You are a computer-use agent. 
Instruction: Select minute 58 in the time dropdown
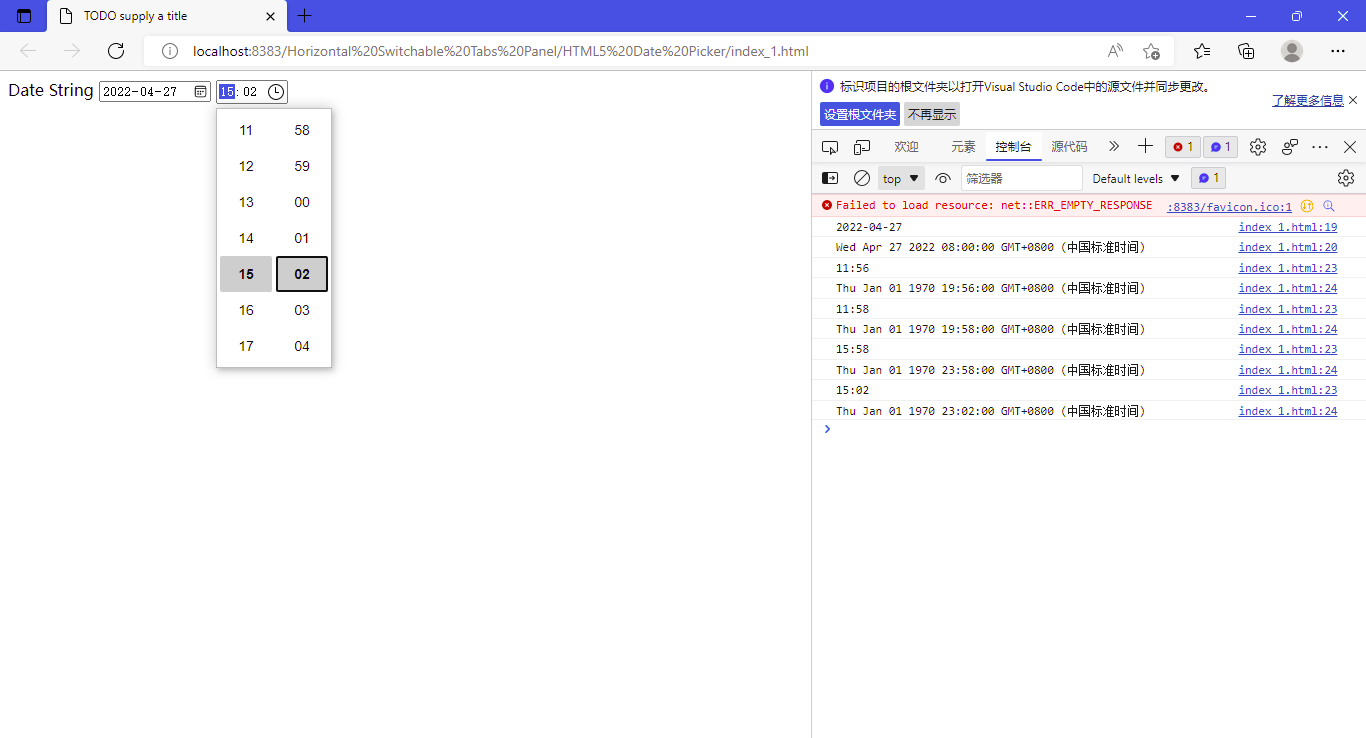(301, 130)
